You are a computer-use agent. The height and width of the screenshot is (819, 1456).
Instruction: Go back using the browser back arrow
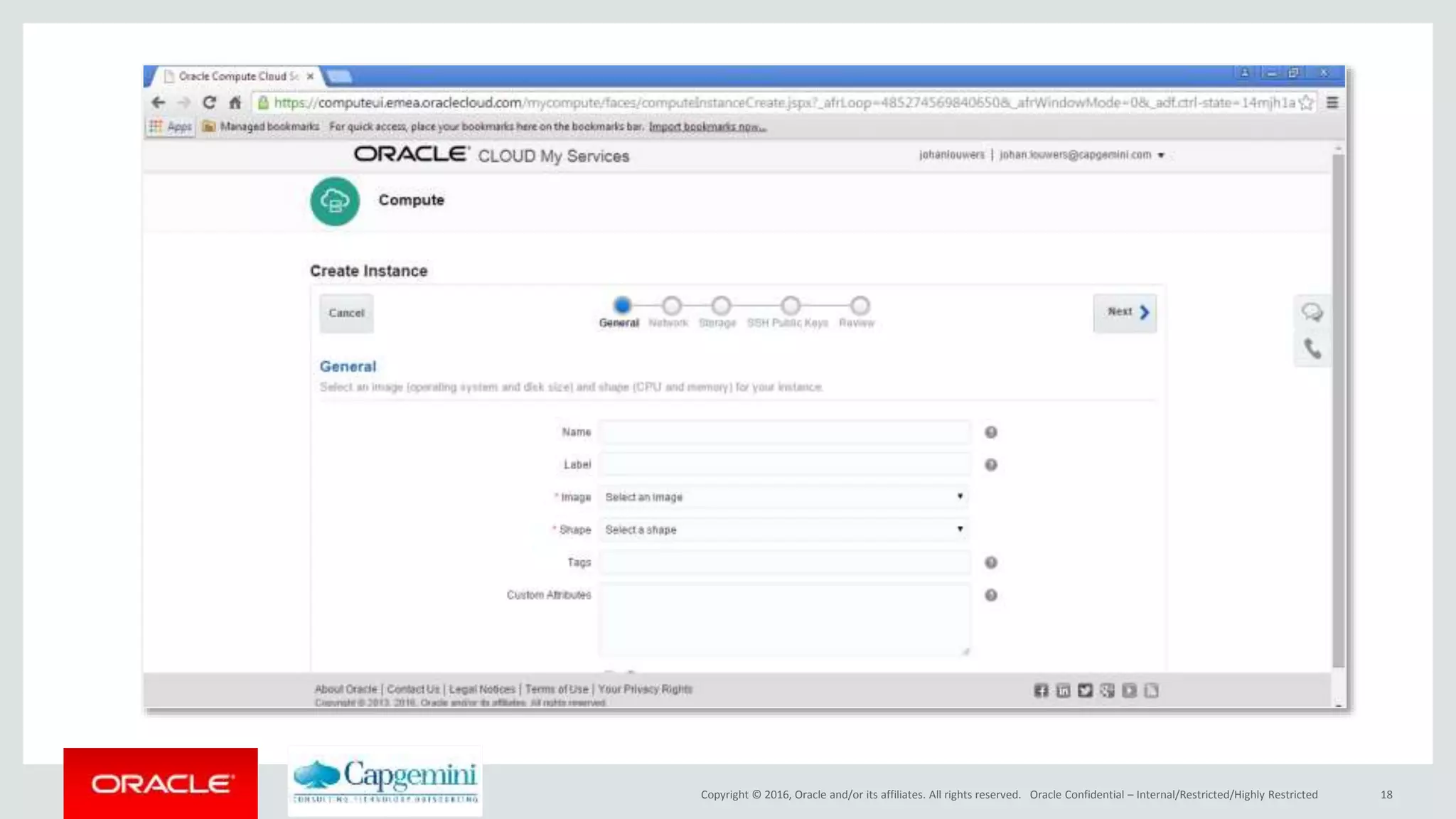[x=159, y=103]
